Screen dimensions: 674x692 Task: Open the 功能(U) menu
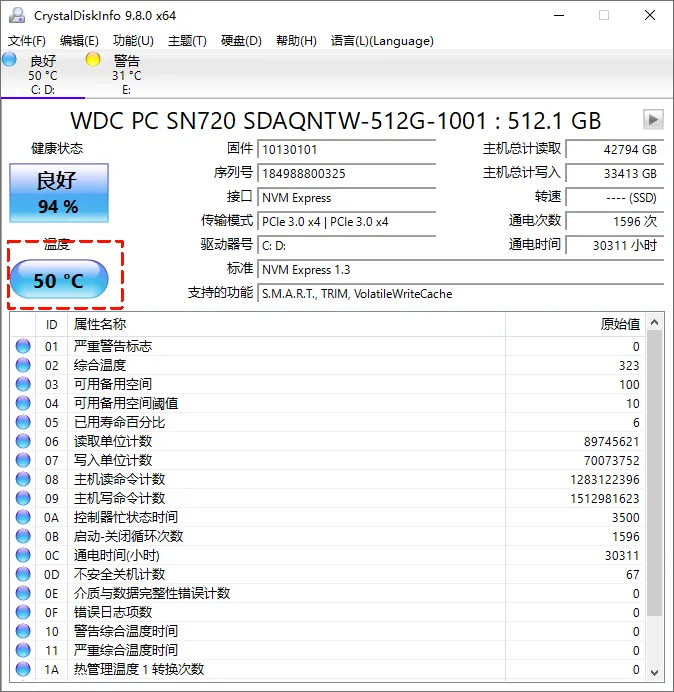click(133, 41)
